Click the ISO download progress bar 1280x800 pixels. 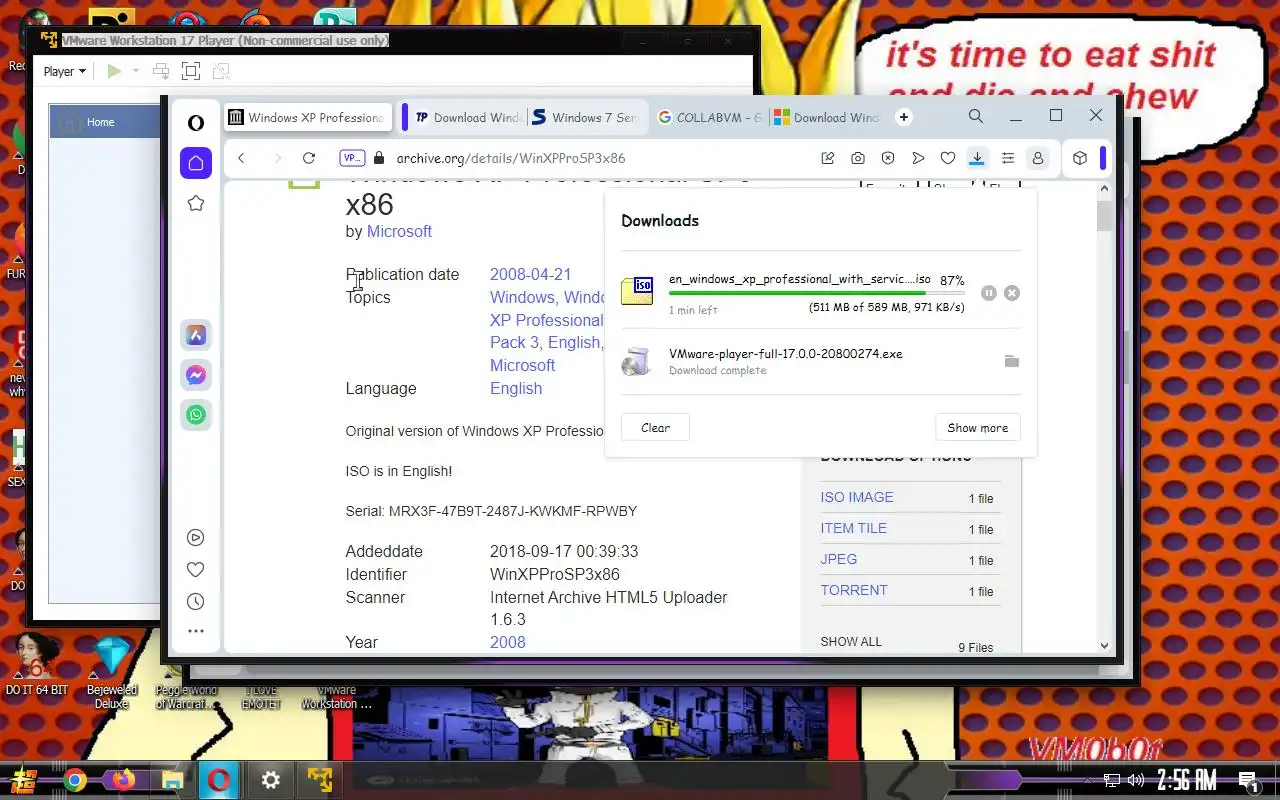pyautogui.click(x=816, y=293)
